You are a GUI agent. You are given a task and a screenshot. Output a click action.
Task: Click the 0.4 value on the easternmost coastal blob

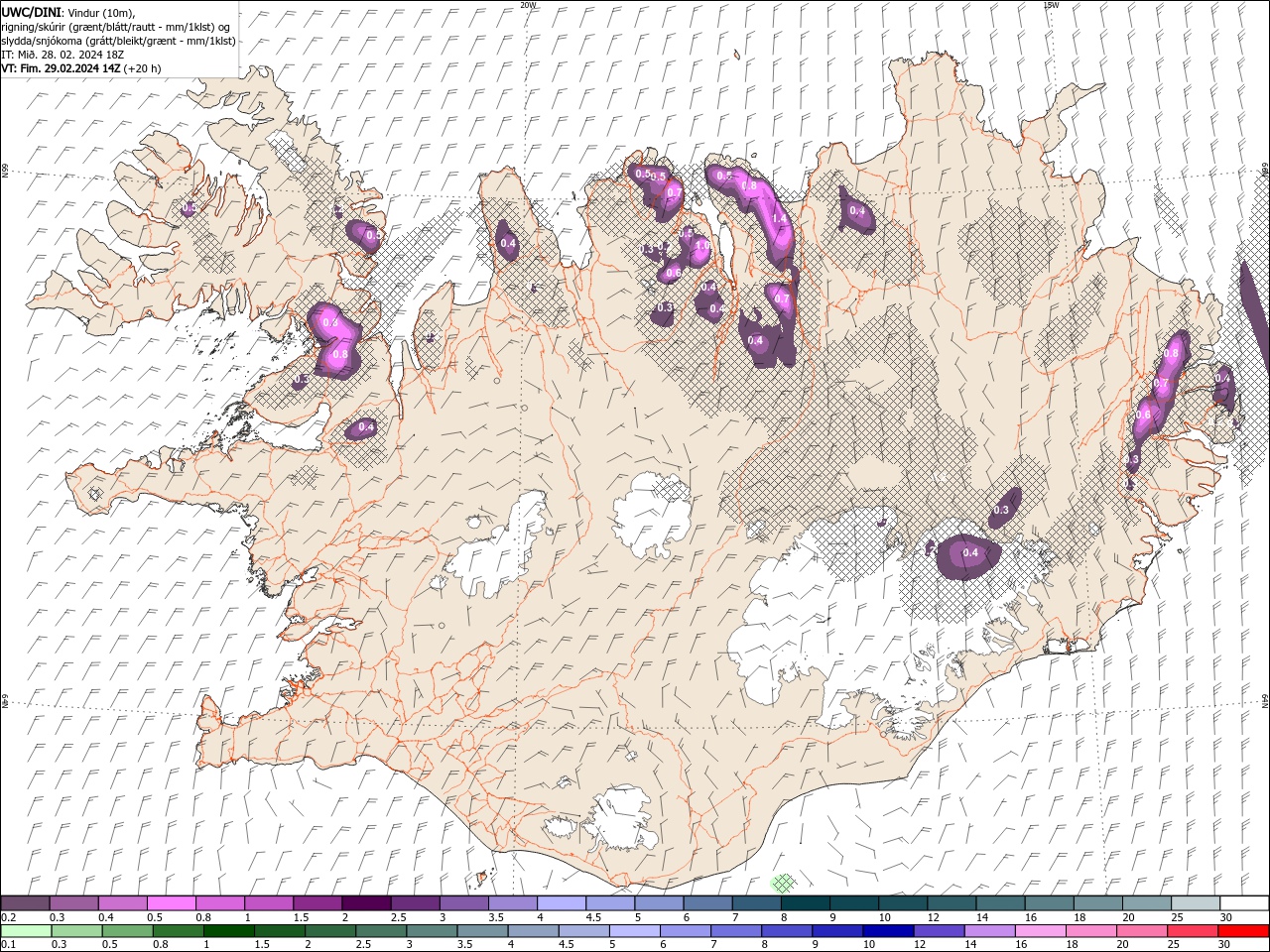(x=1222, y=378)
